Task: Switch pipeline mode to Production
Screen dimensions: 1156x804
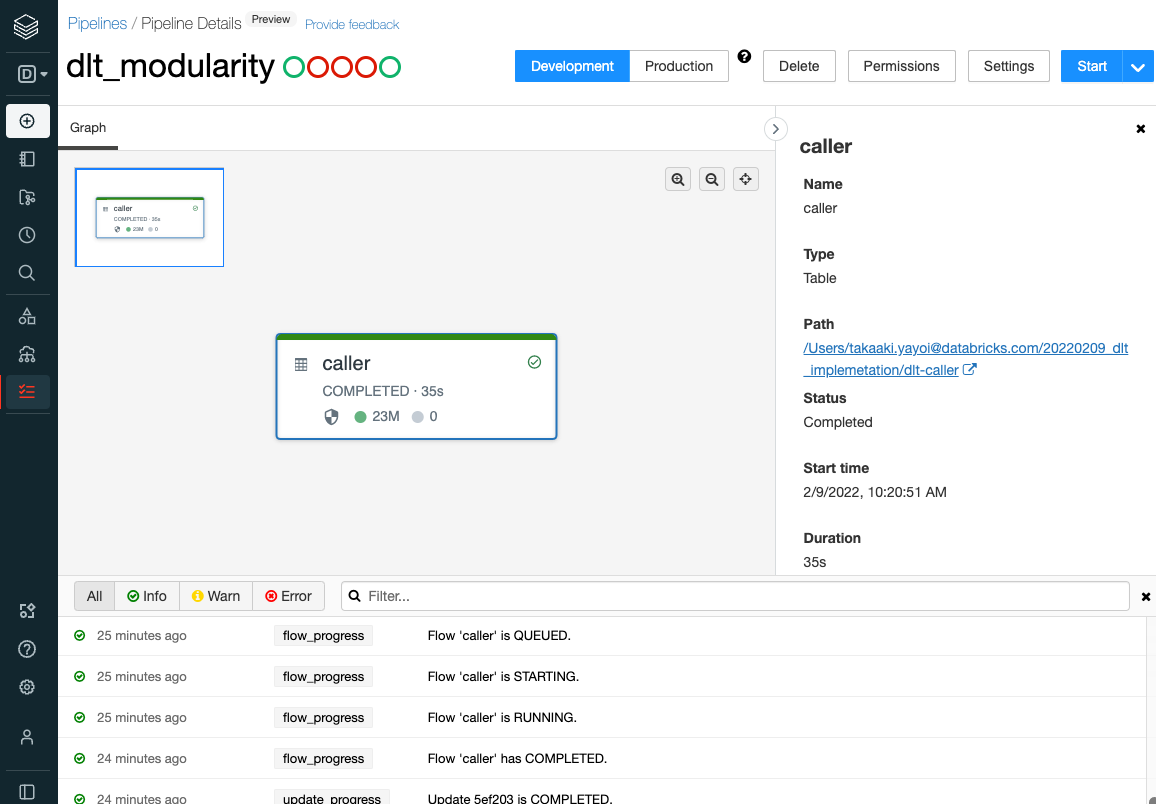Action: 679,66
